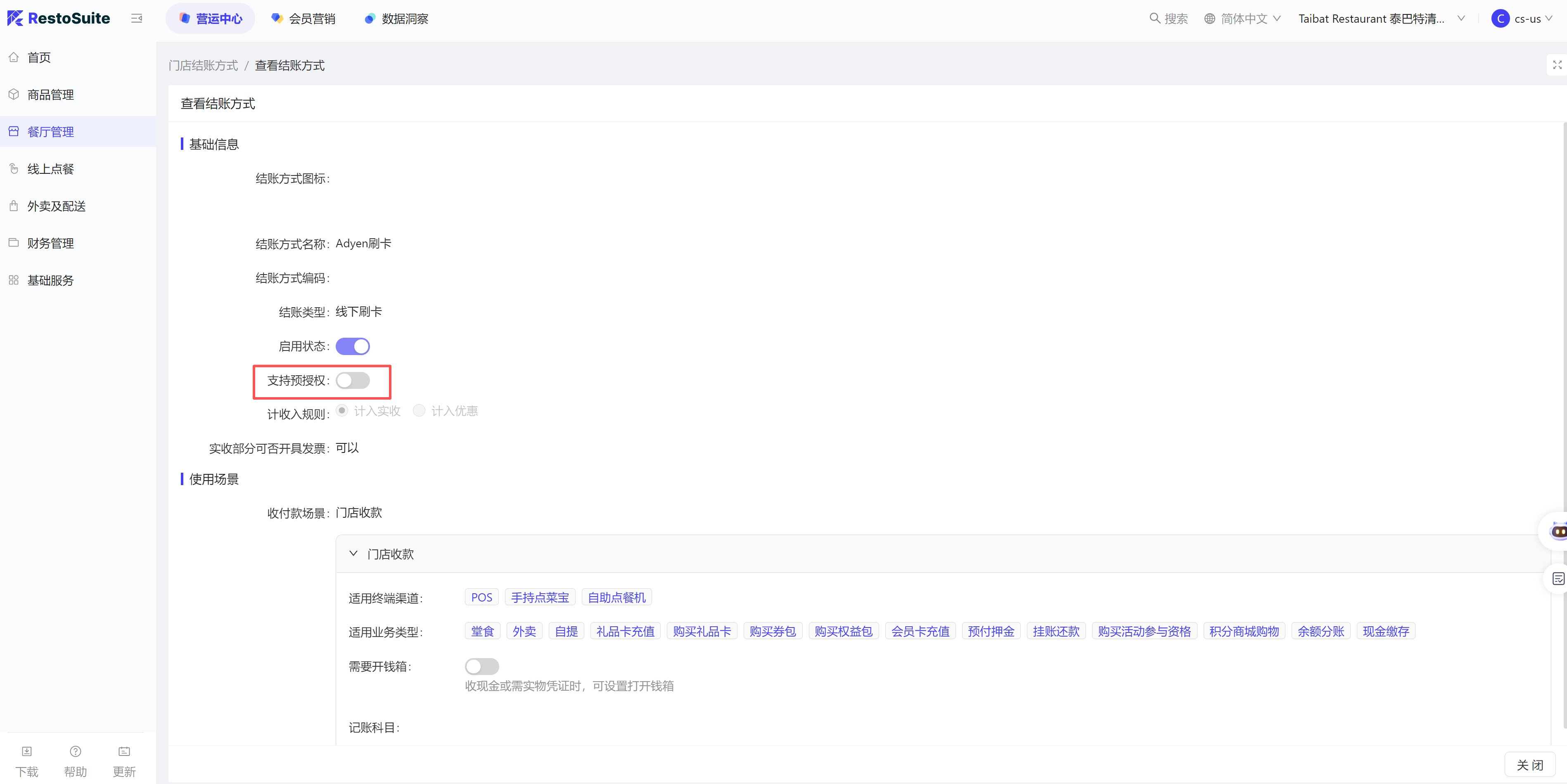The height and width of the screenshot is (784, 1567).
Task: Switch to the 会员营销 top tab
Action: 303,18
